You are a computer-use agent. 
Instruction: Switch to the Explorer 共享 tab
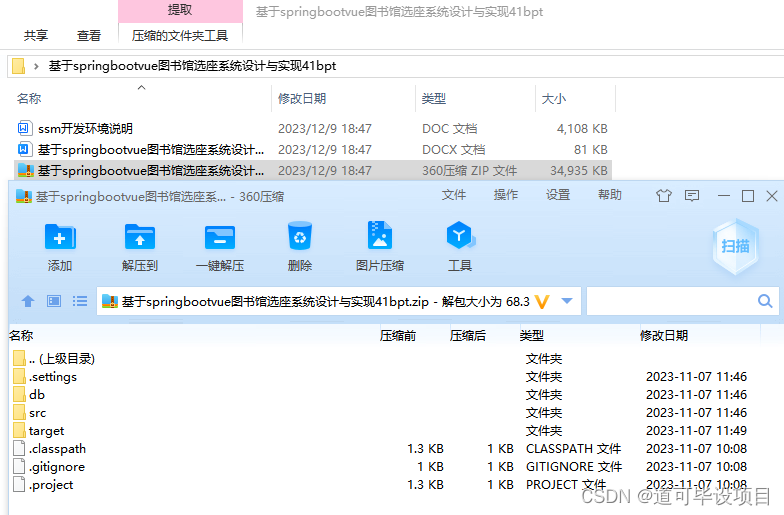[36, 36]
